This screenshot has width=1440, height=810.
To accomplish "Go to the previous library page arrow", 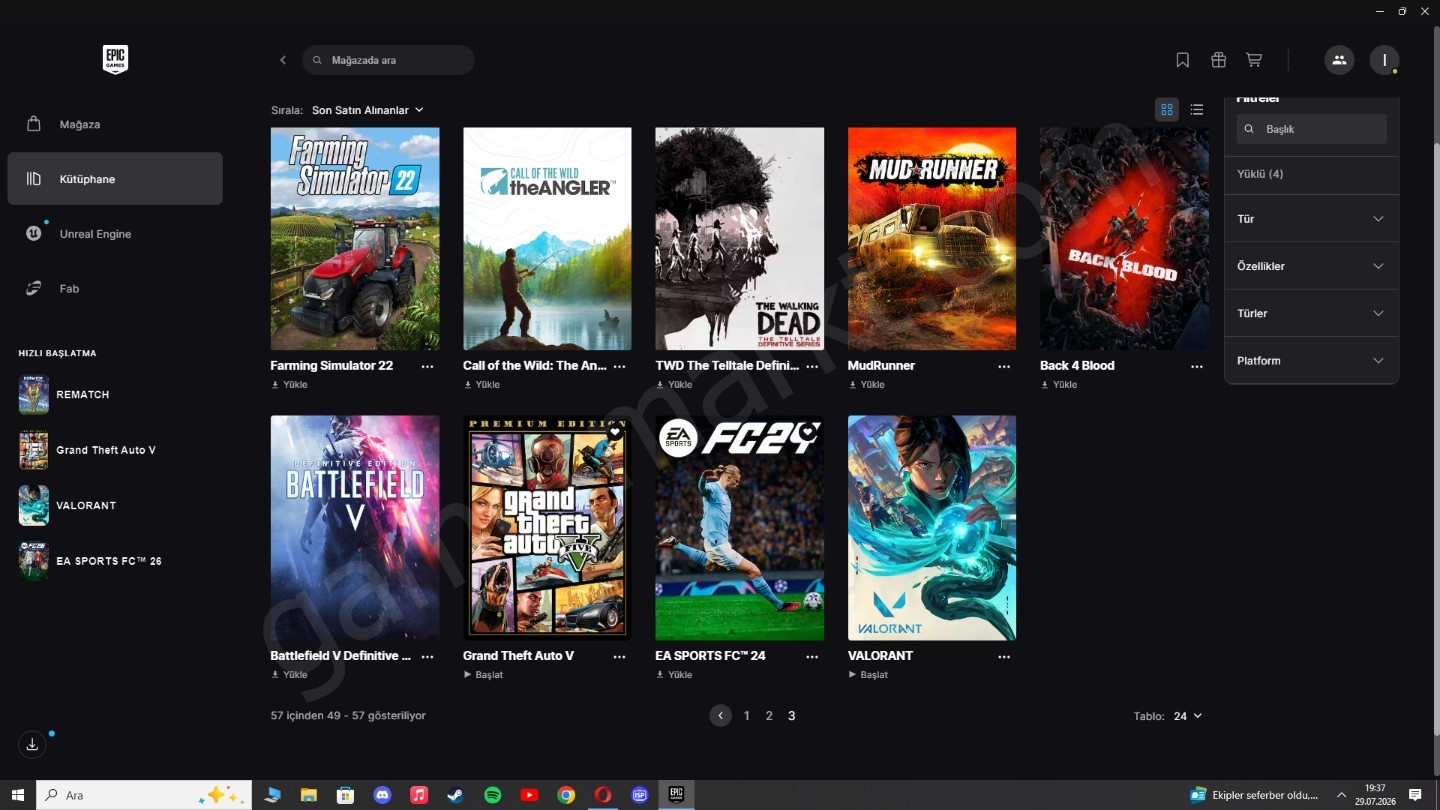I will point(721,716).
